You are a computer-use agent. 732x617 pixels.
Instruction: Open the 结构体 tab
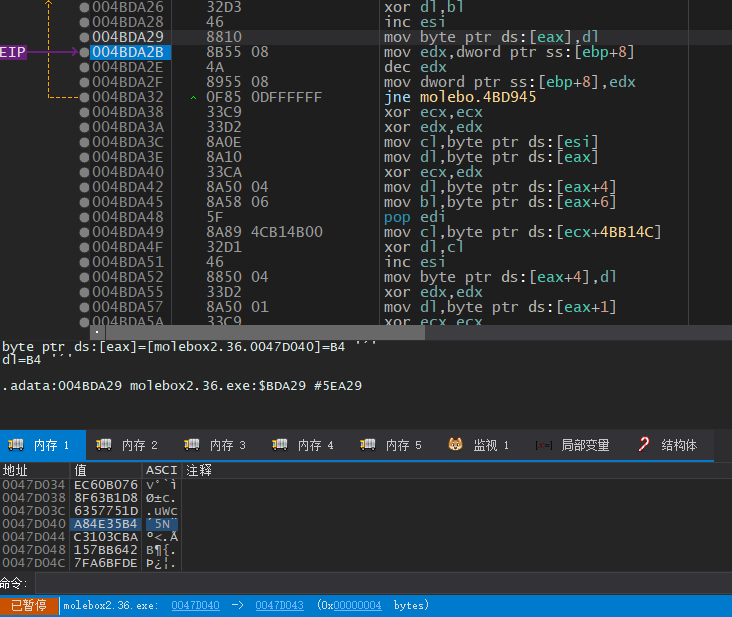click(x=678, y=445)
